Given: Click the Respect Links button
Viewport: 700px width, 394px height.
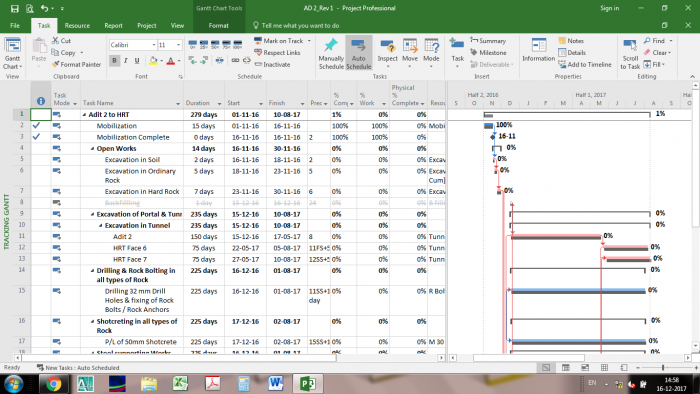Looking at the screenshot, I should [277, 53].
